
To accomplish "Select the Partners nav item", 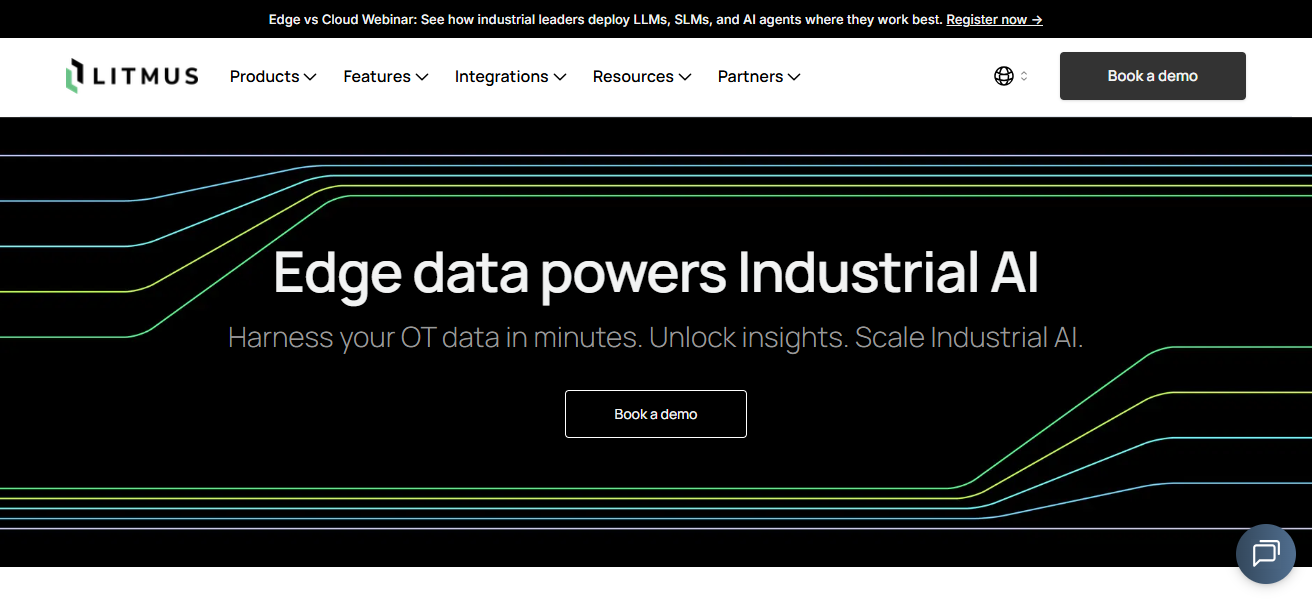I will pyautogui.click(x=750, y=76).
